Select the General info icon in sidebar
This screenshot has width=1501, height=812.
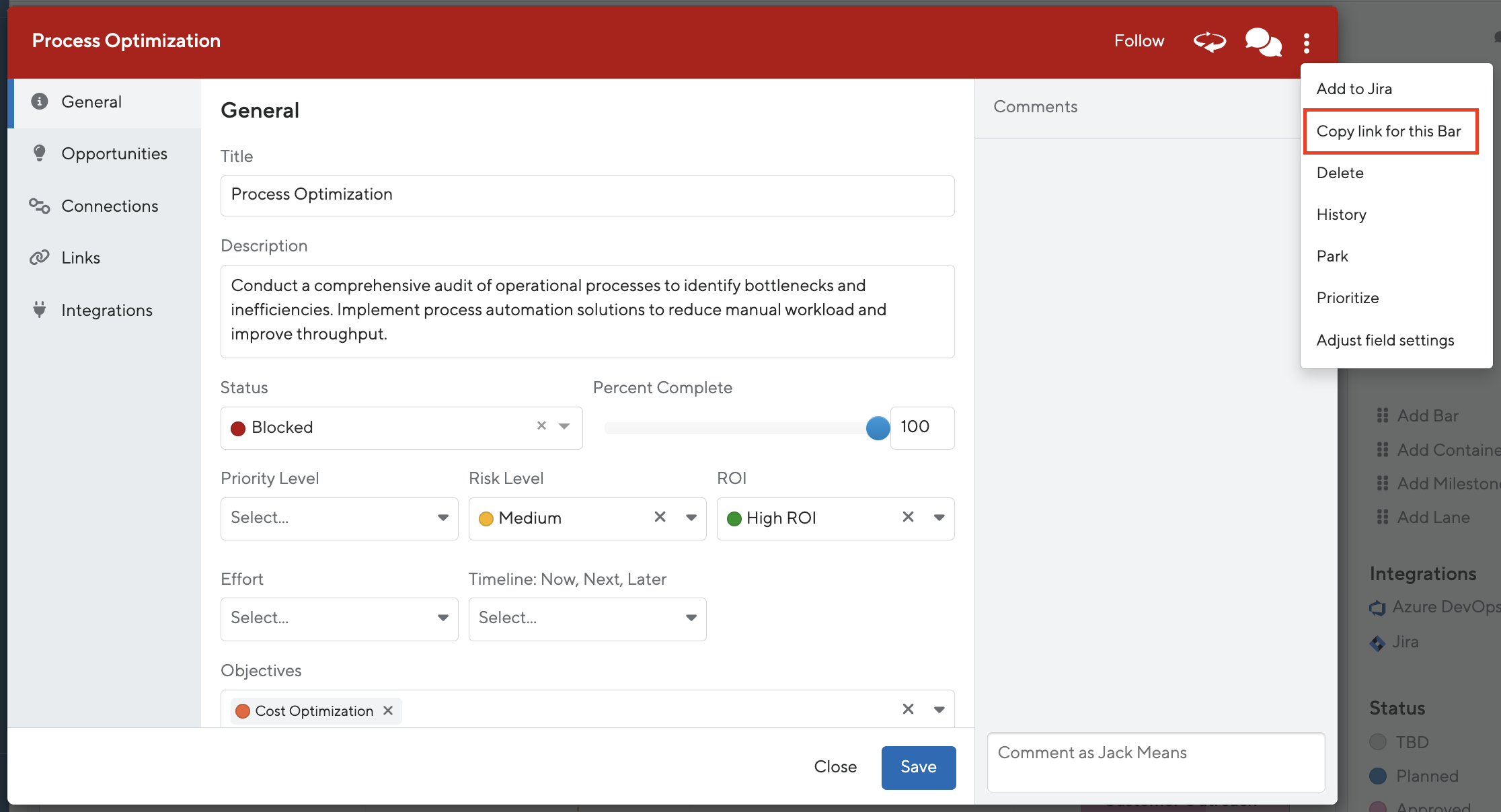coord(40,101)
